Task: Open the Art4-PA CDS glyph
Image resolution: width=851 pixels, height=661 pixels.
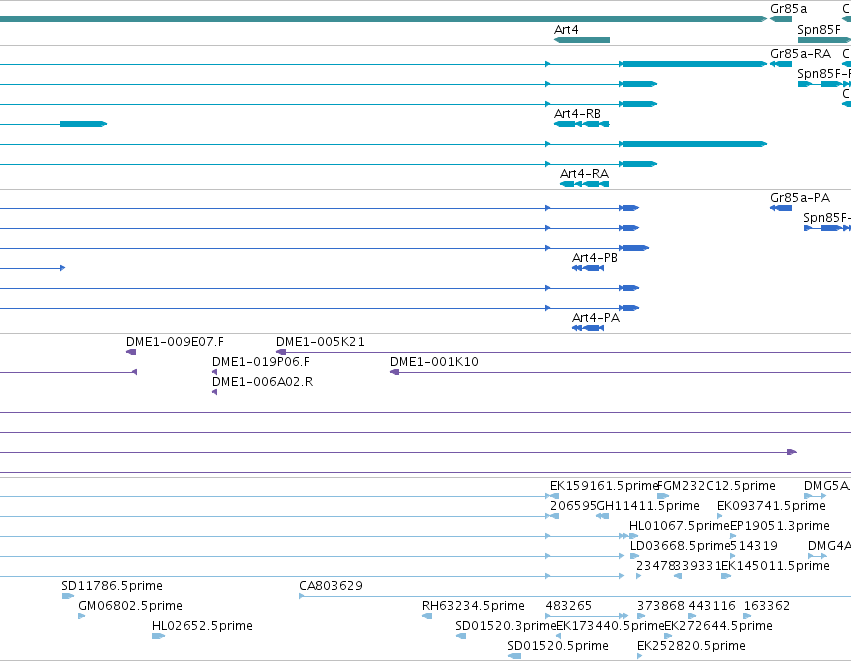Action: point(588,328)
